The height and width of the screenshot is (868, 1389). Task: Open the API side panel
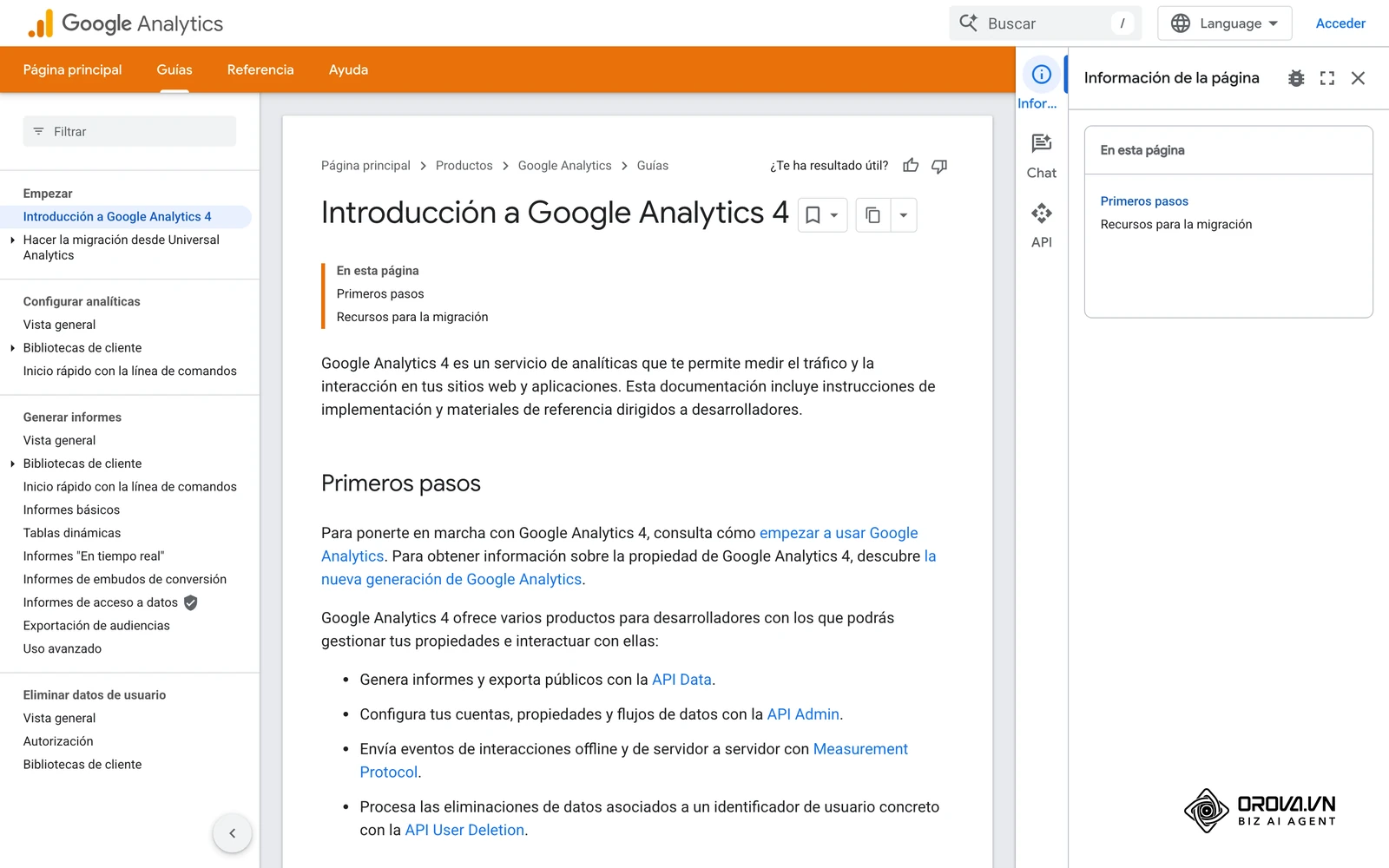(x=1042, y=226)
